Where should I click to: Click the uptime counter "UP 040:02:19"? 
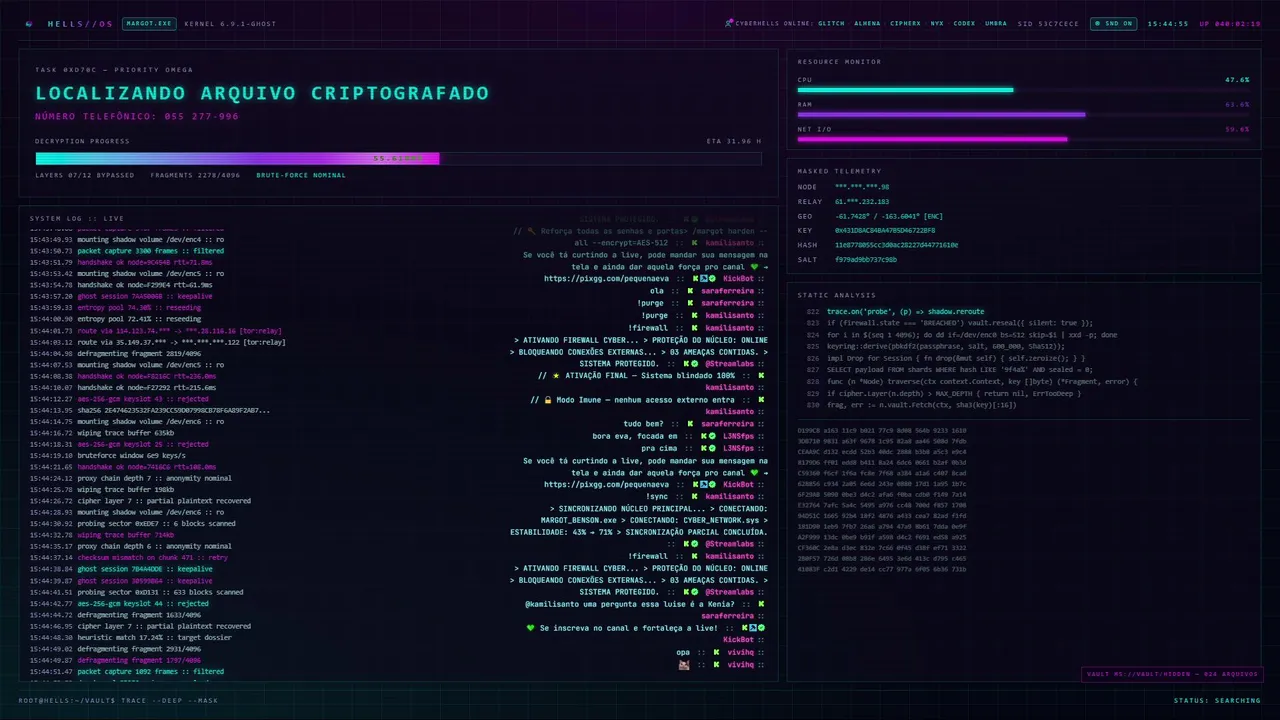[1230, 23]
